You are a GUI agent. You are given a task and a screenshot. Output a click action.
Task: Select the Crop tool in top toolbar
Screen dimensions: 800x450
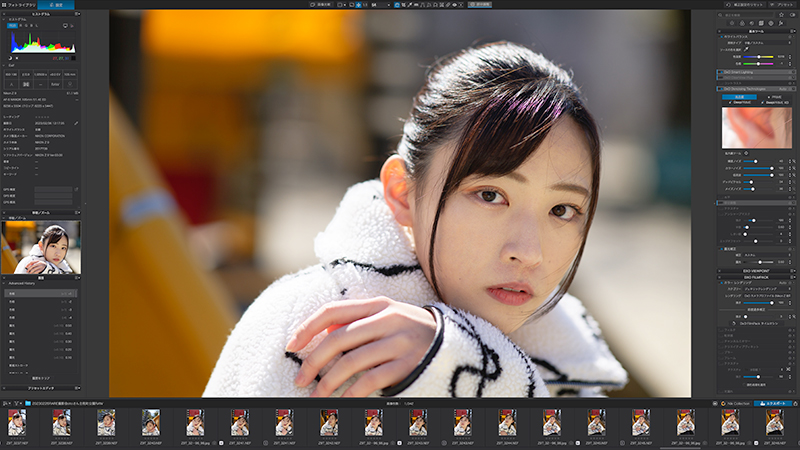[x=403, y=5]
